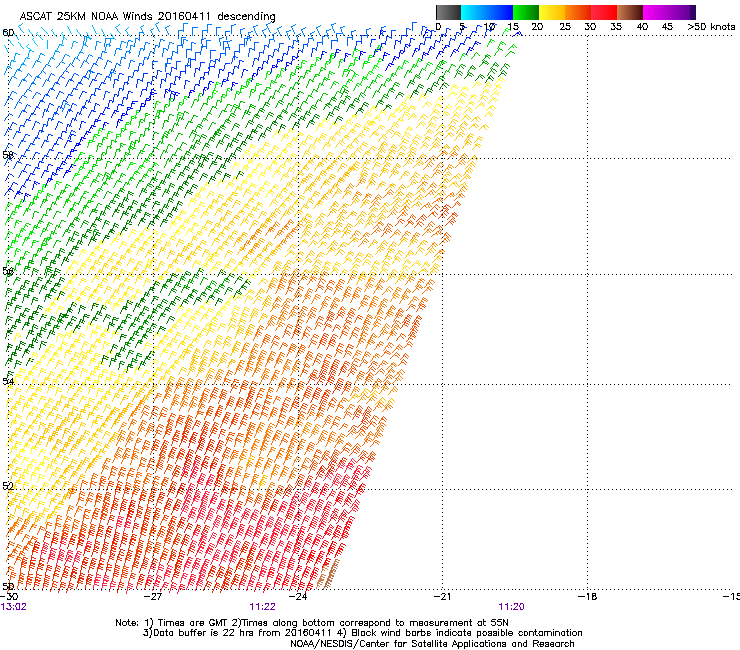Click the longitude label '-18'
Viewport: 740px width, 650px height.
[x=588, y=596]
